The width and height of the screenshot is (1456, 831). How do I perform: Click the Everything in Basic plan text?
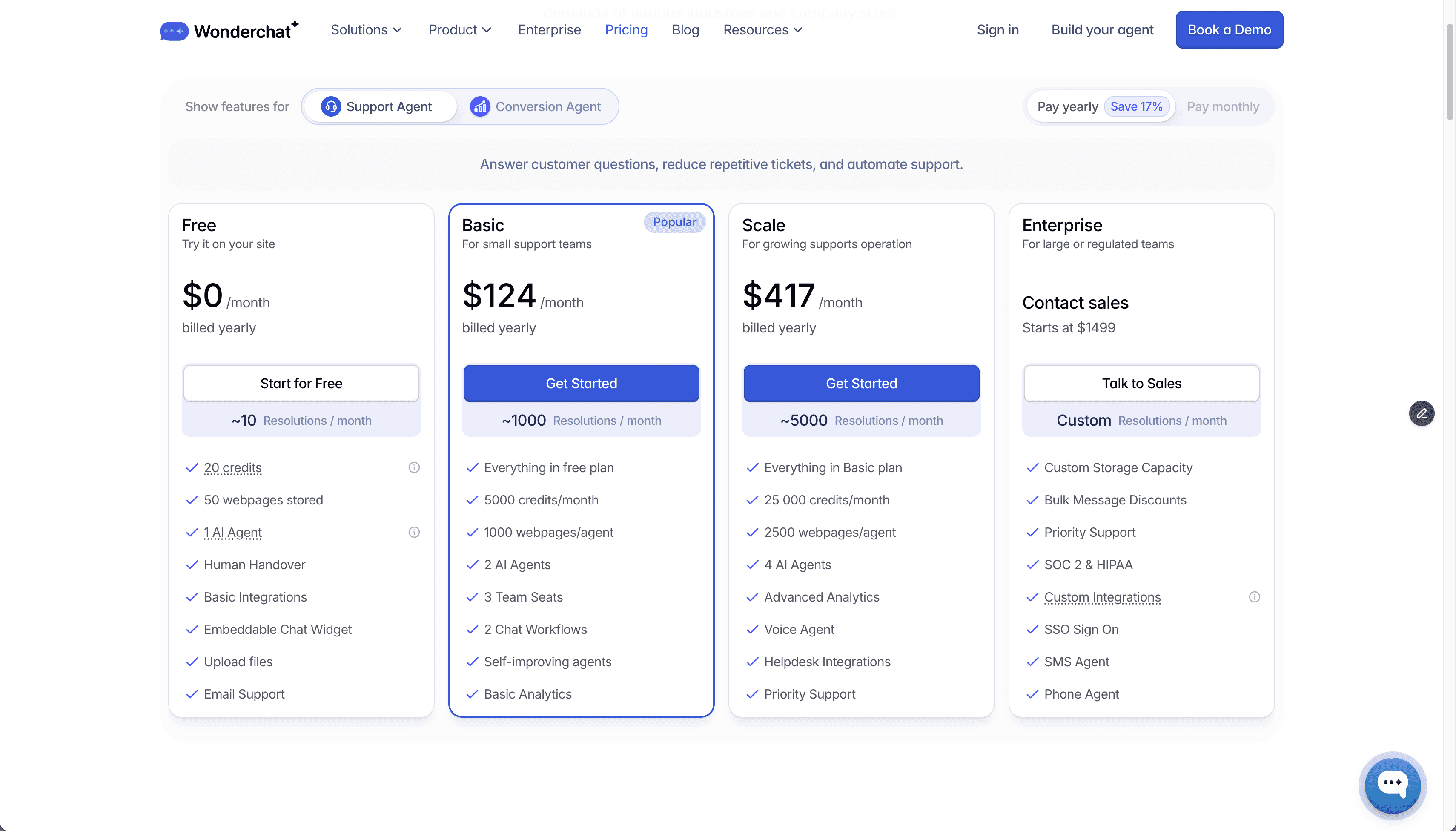[x=833, y=467]
